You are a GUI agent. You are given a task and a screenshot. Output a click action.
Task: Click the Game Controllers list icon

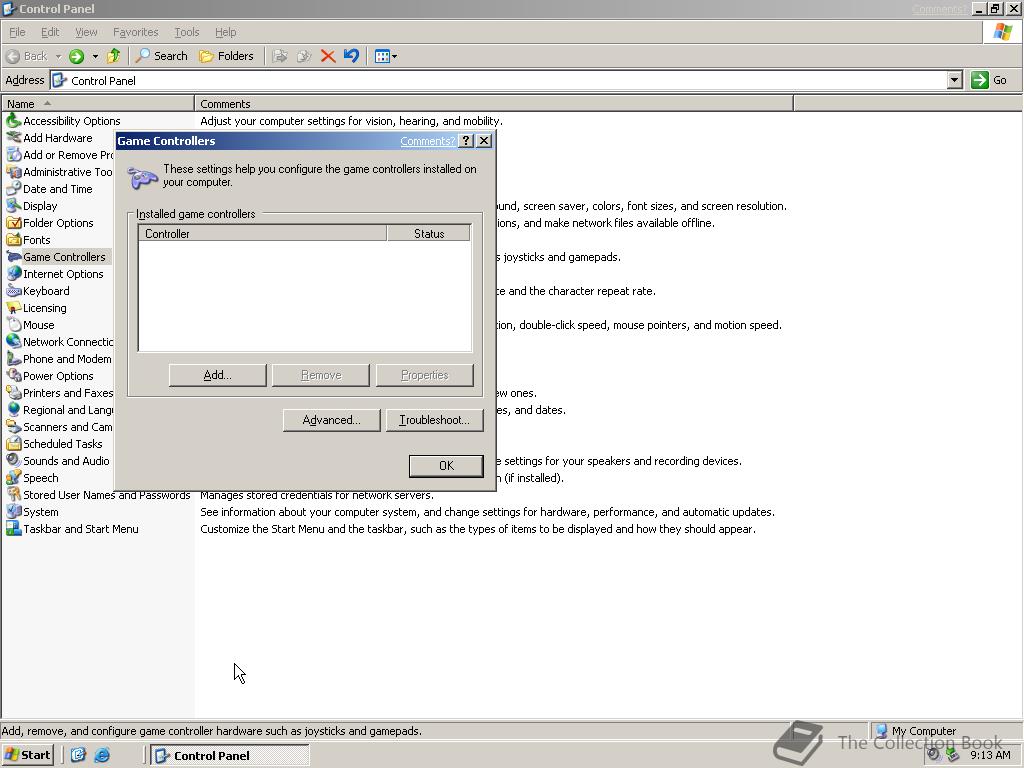(x=13, y=257)
